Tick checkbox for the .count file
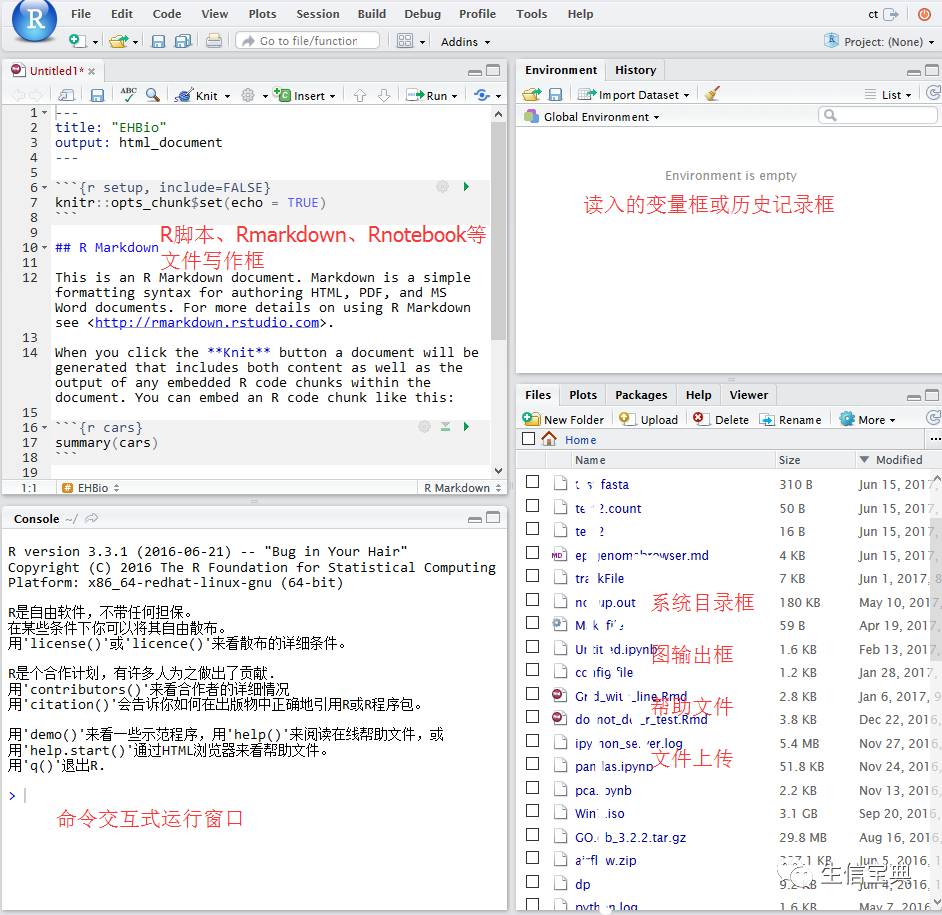Image resolution: width=942 pixels, height=915 pixels. coord(532,505)
